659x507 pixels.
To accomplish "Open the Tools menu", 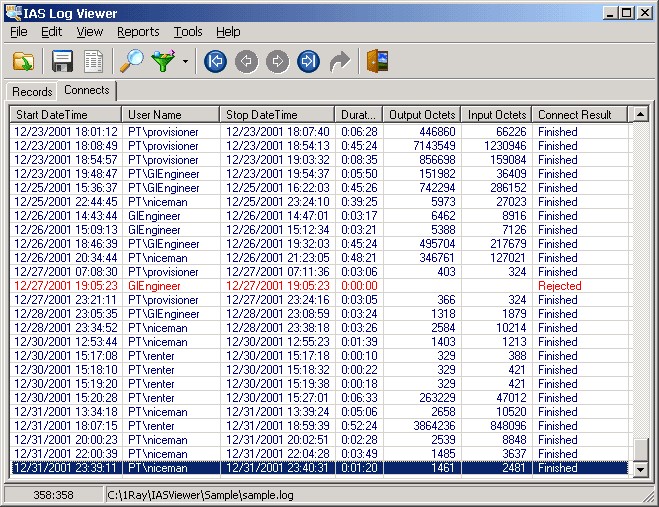I will coord(188,32).
